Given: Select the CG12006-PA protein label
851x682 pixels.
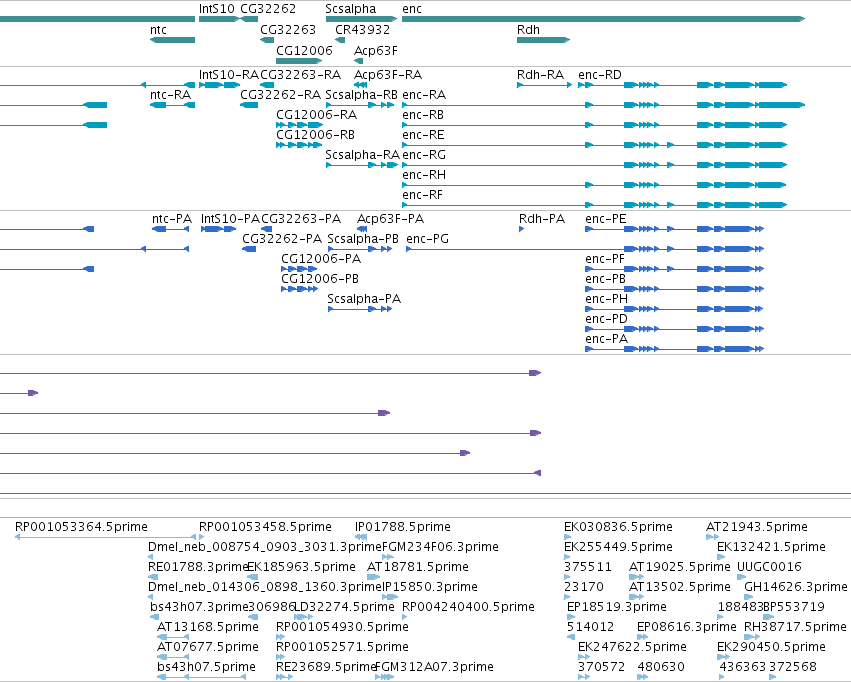Looking at the screenshot, I should coord(321,259).
